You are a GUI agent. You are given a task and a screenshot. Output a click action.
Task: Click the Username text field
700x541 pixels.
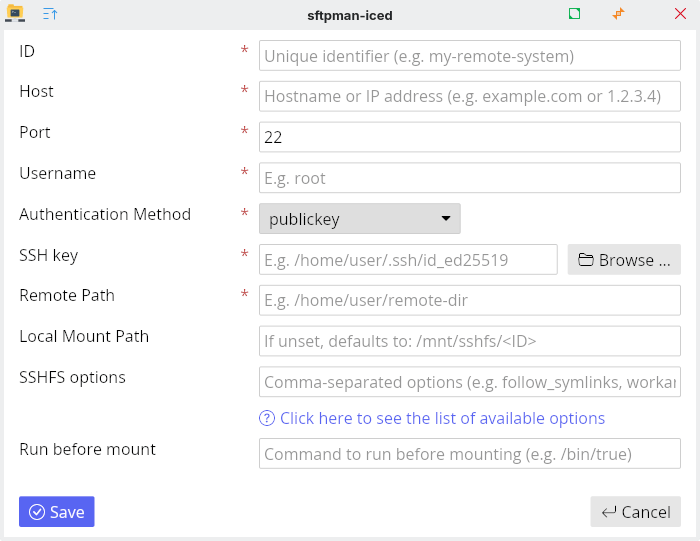pyautogui.click(x=469, y=179)
